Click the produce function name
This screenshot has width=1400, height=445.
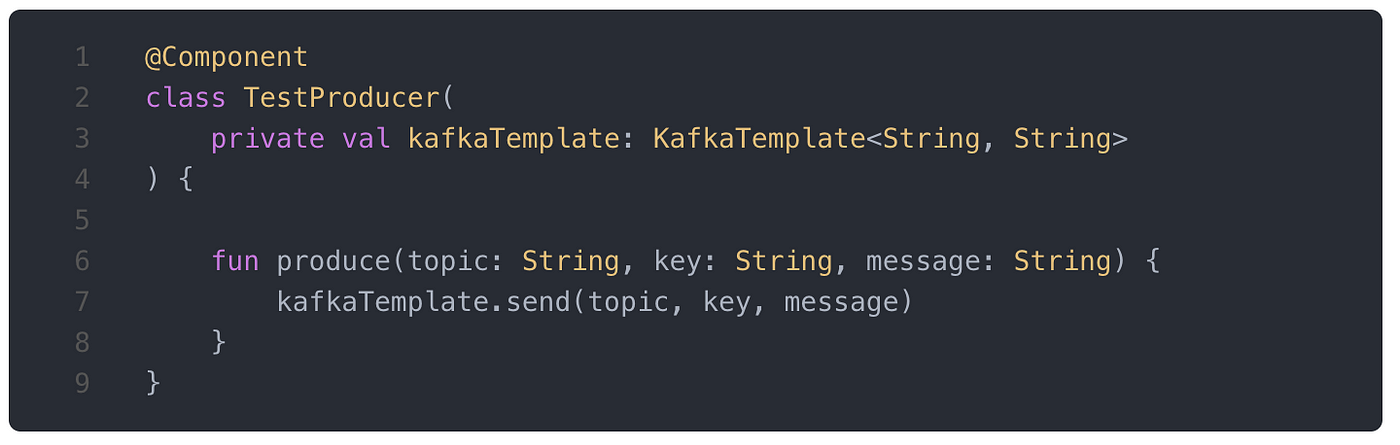pyautogui.click(x=333, y=262)
